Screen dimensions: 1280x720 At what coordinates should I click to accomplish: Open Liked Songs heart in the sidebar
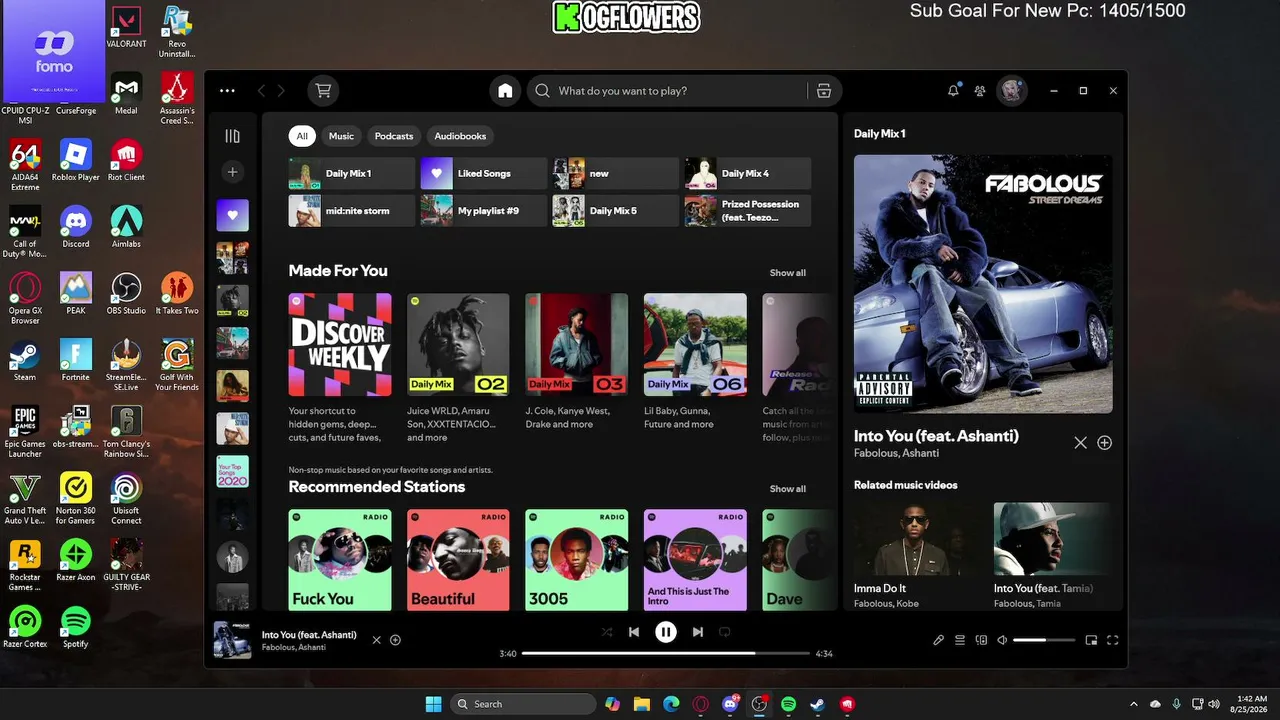tap(233, 215)
